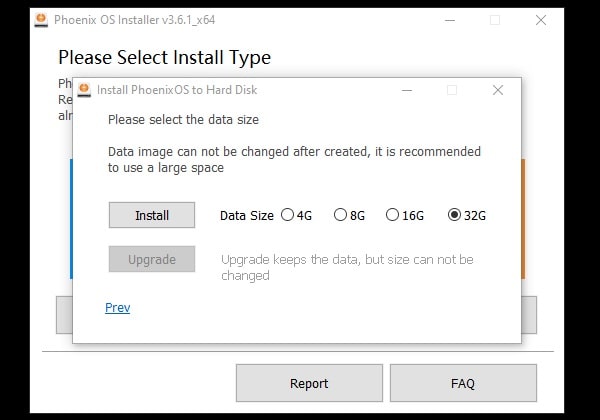
Task: Close the Install PhoenixOS to Hard Disk dialog
Action: [x=498, y=90]
